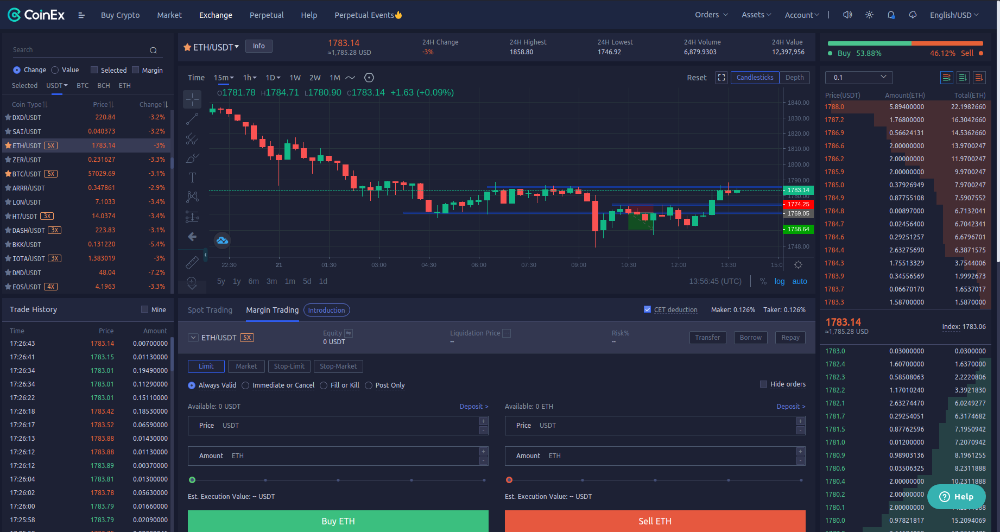Open the 1h interval dropdown

(x=249, y=78)
